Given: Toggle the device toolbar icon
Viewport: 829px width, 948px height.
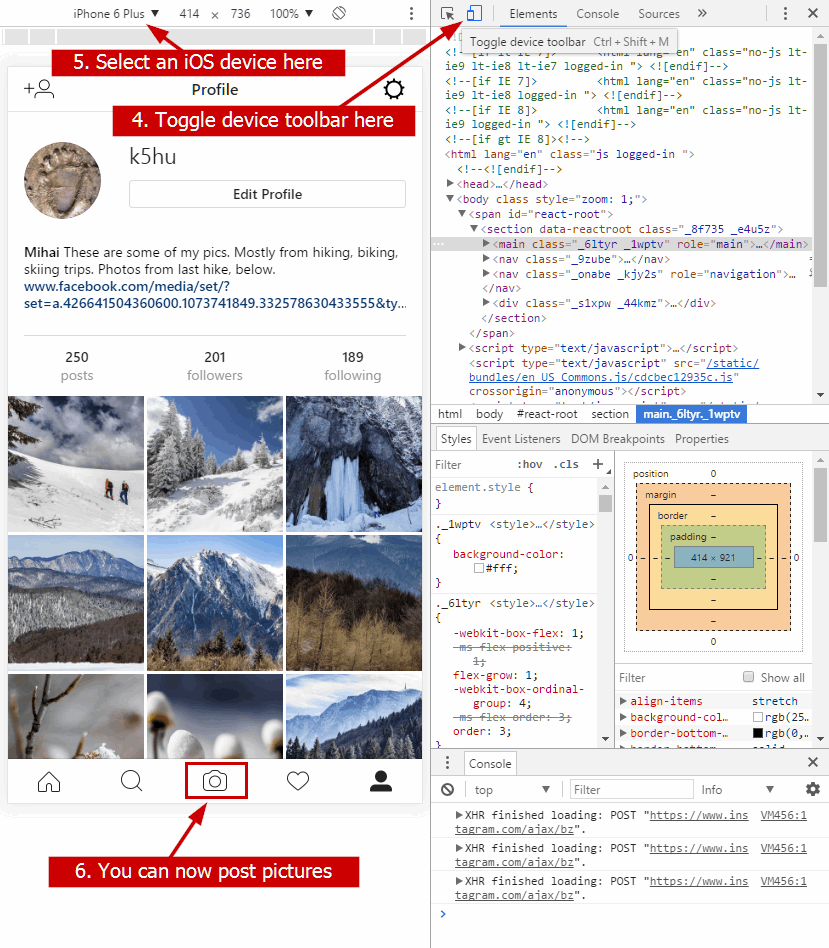Looking at the screenshot, I should coord(475,13).
